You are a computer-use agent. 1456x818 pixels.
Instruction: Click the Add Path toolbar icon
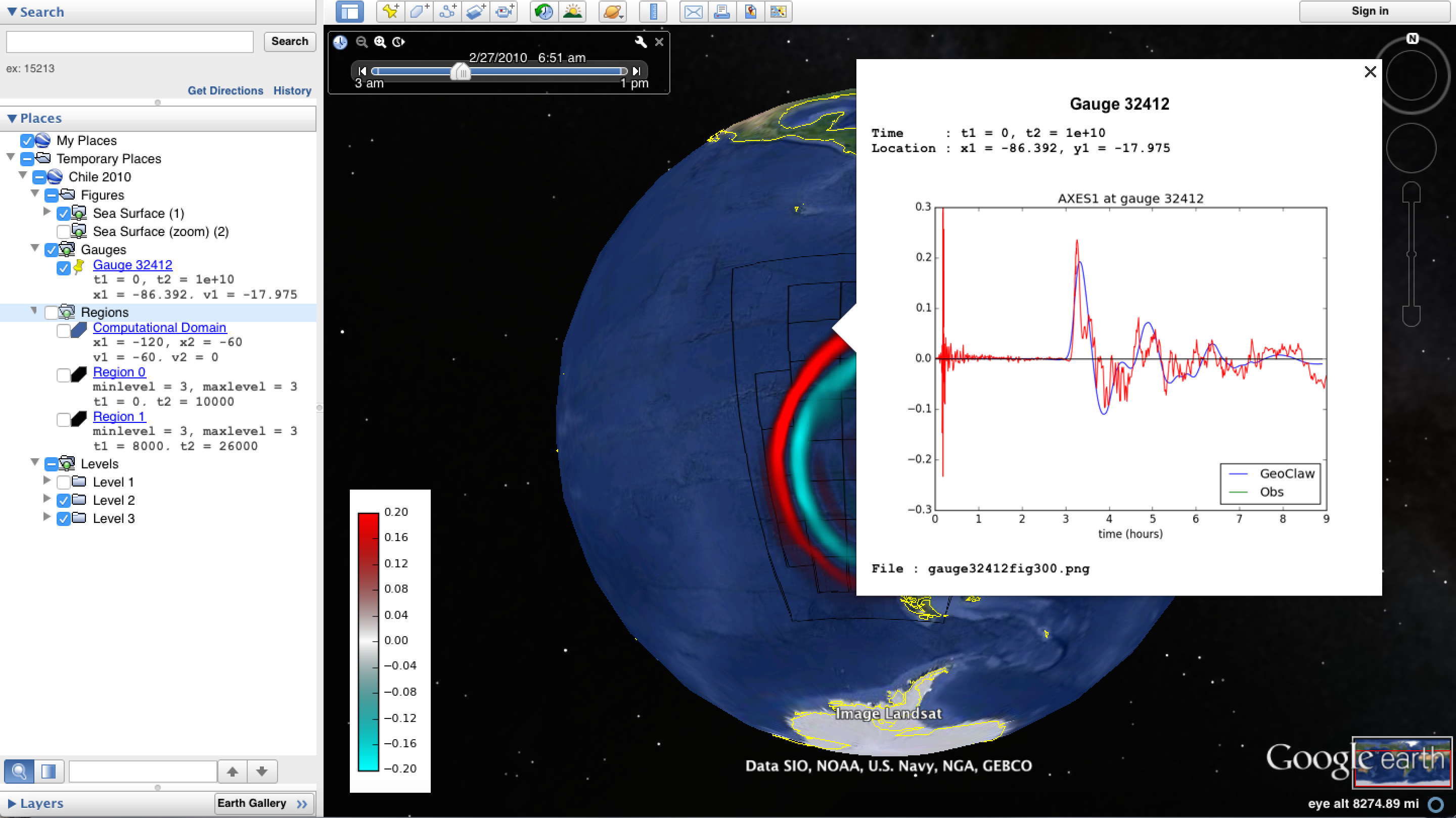tap(447, 11)
